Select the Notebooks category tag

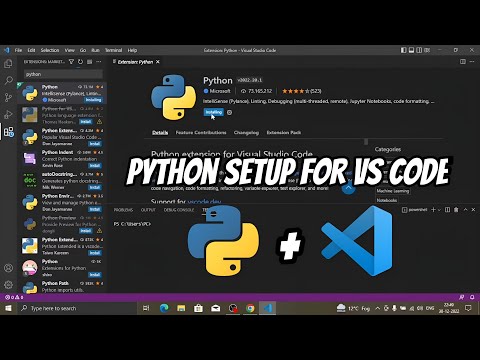387,200
